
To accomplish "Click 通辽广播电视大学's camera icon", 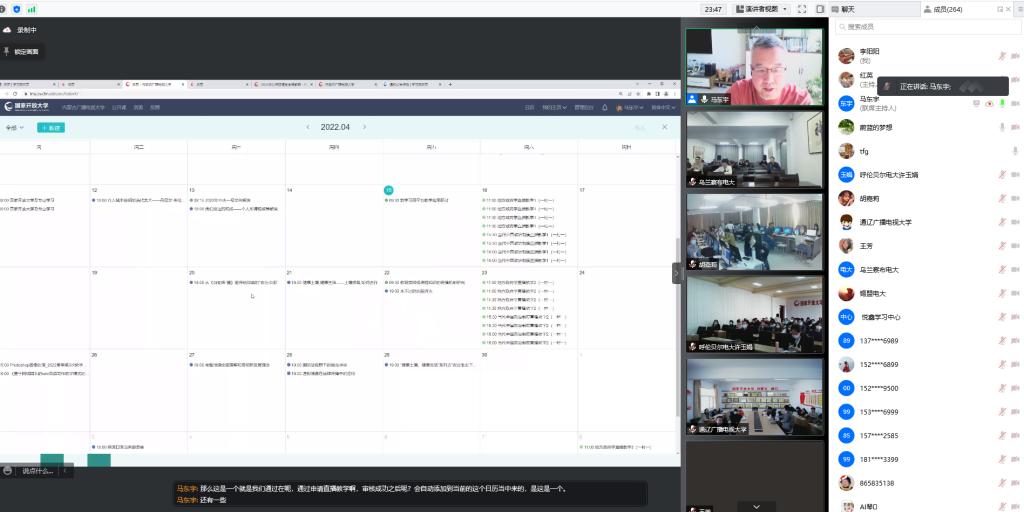I will [x=1016, y=222].
